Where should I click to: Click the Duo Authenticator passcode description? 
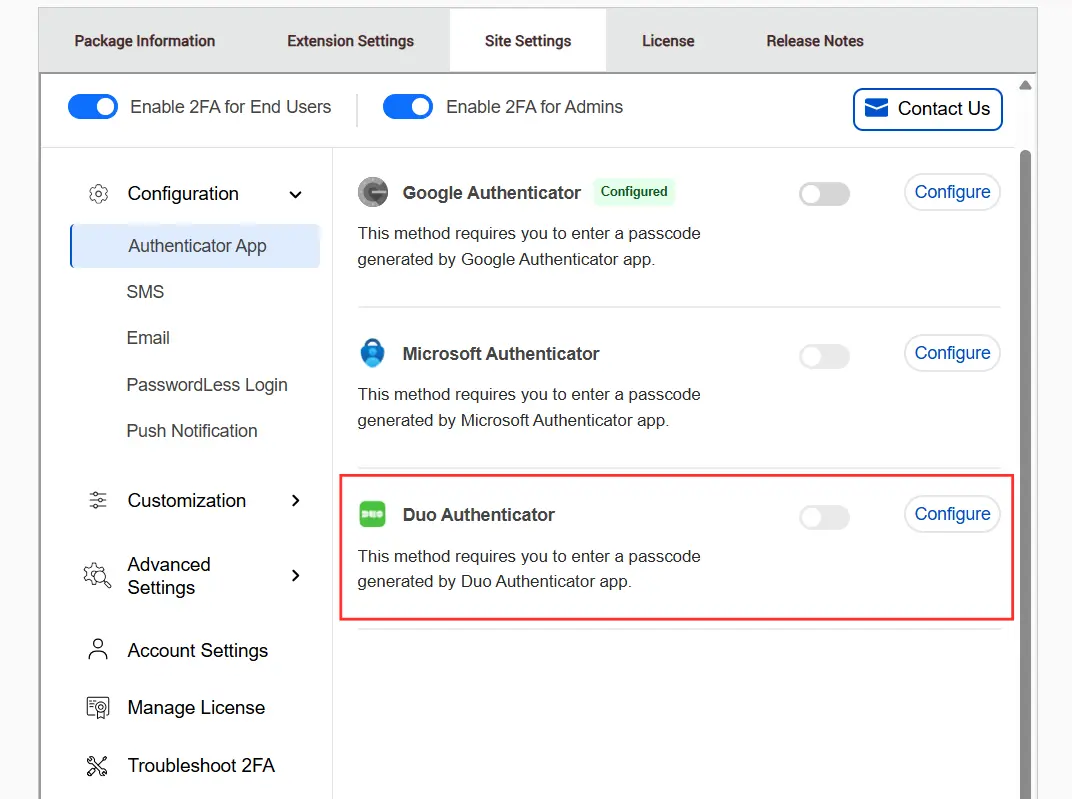click(x=528, y=569)
